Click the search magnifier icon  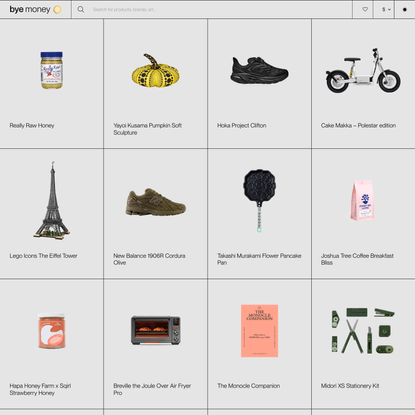81,9
